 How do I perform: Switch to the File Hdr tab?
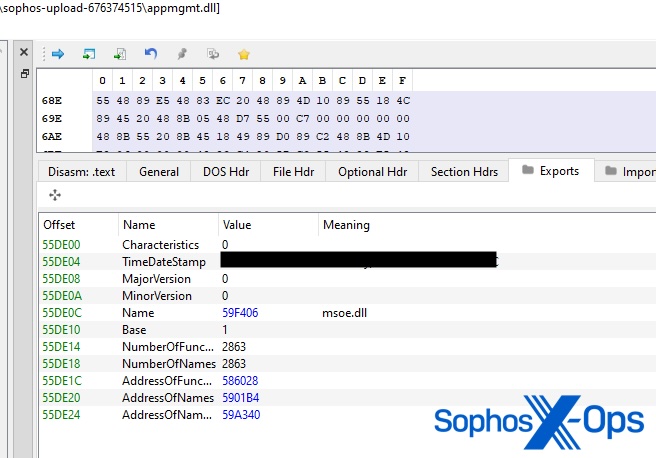coord(294,171)
